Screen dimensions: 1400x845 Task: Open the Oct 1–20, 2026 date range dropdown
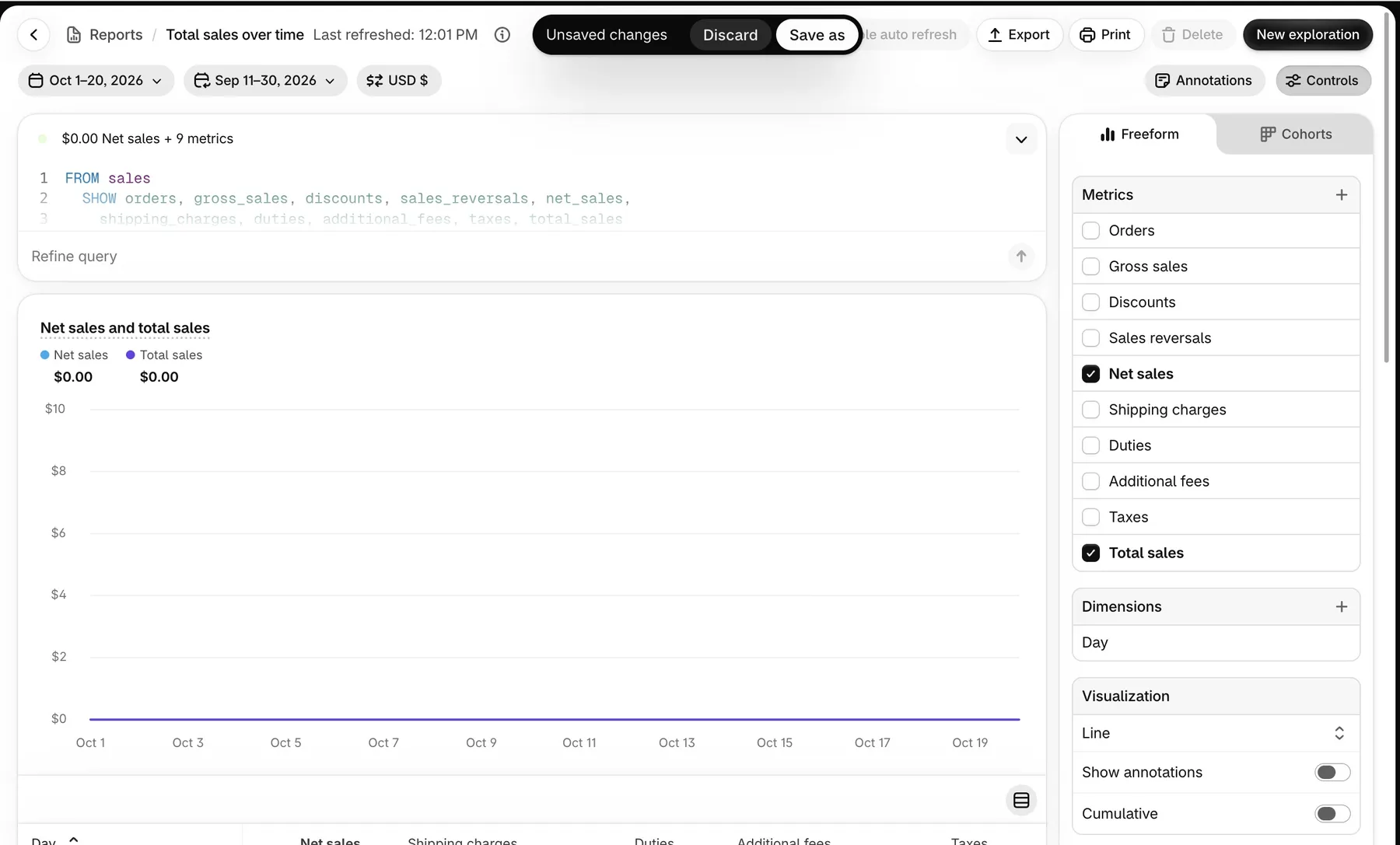[x=96, y=81]
